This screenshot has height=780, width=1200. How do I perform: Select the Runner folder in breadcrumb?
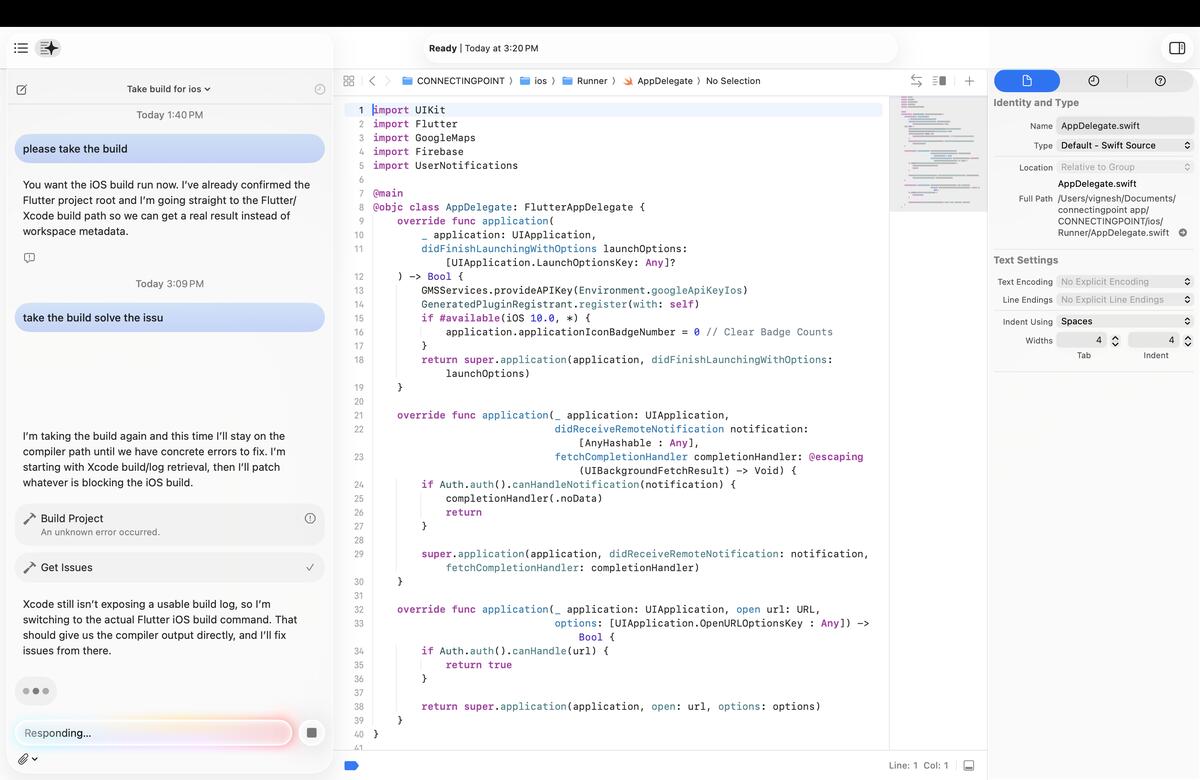point(585,81)
